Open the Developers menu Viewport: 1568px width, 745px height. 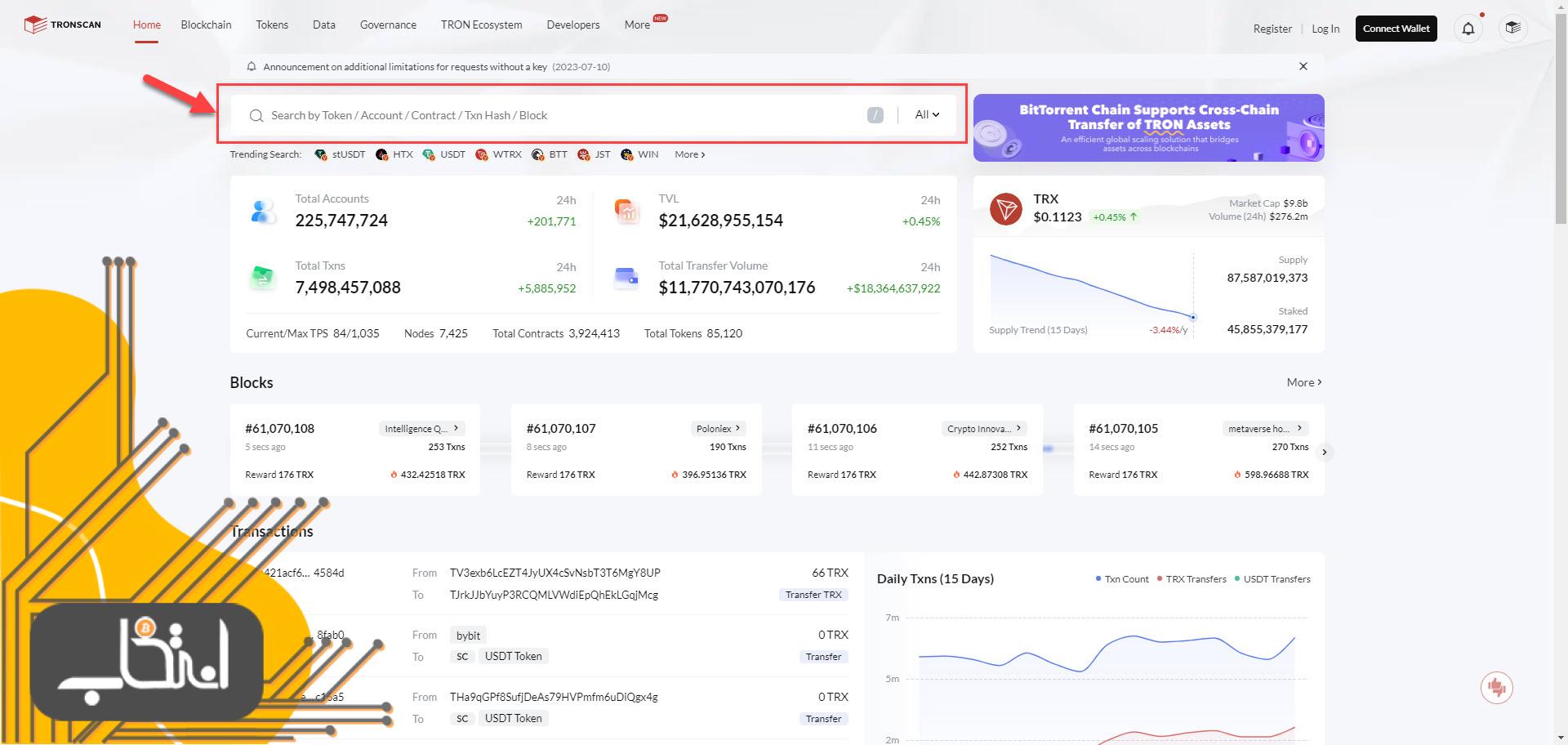point(573,25)
